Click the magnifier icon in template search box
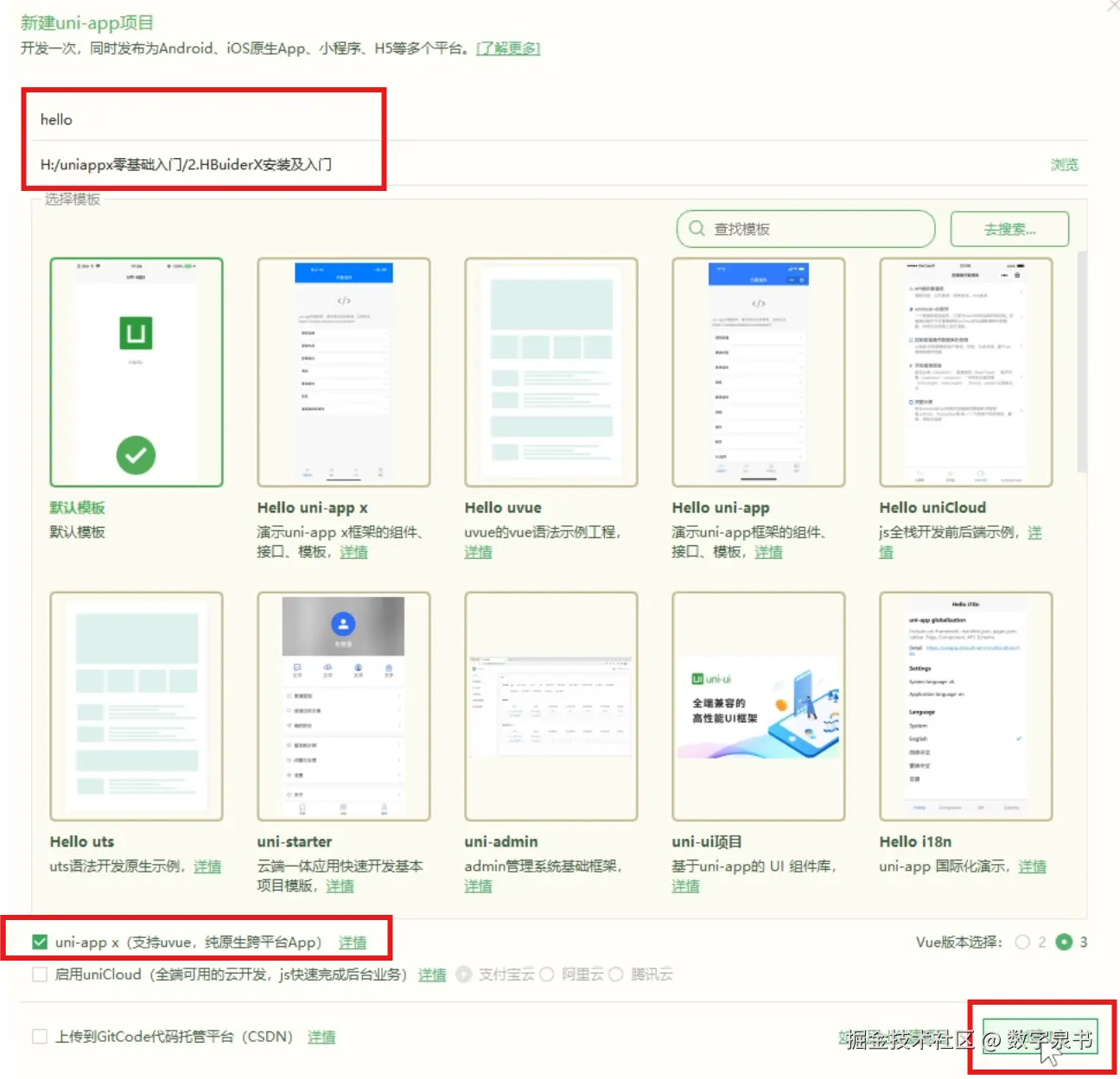This screenshot has width=1120, height=1079. 696,228
